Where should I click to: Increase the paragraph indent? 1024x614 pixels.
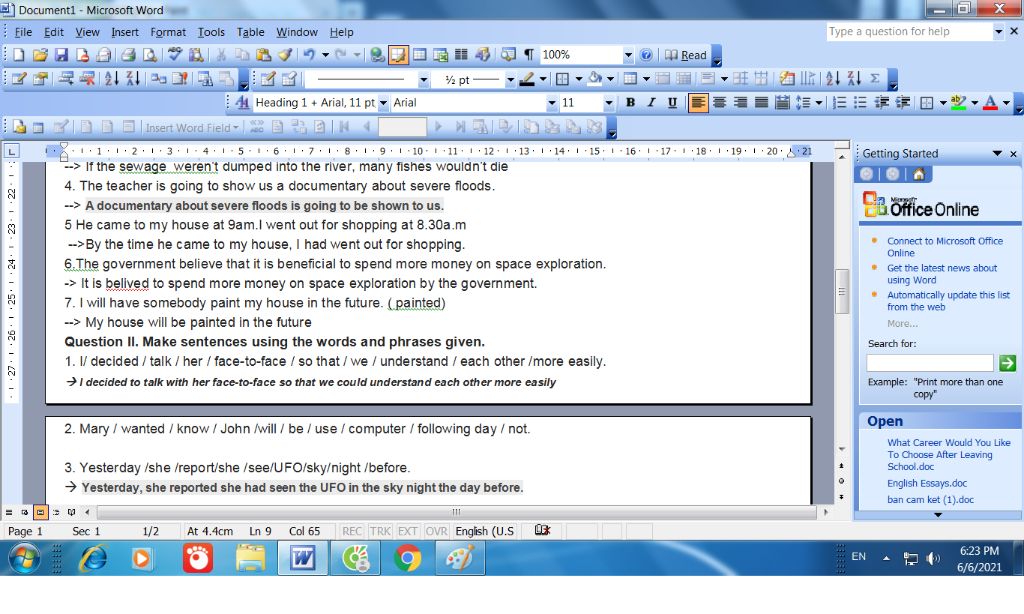coord(903,103)
